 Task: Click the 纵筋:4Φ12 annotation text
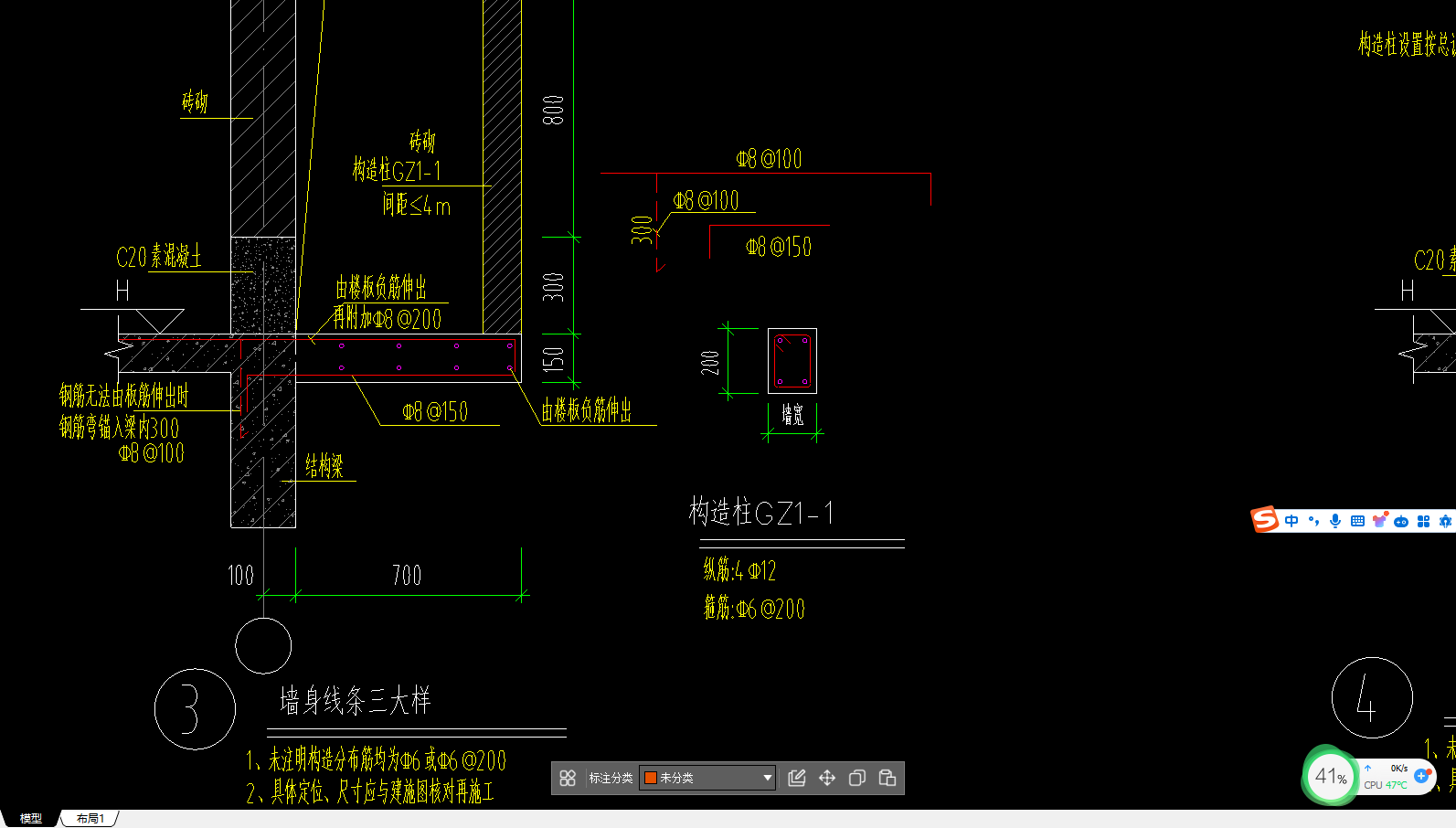coord(739,570)
